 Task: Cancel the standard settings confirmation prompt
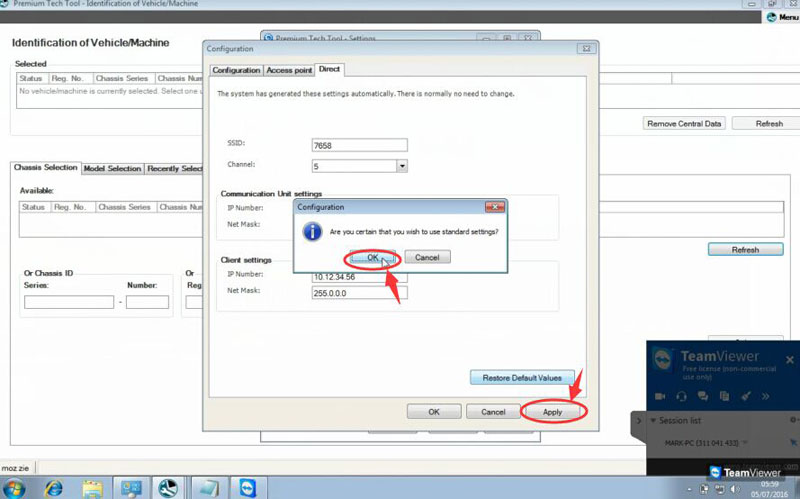pyautogui.click(x=427, y=257)
